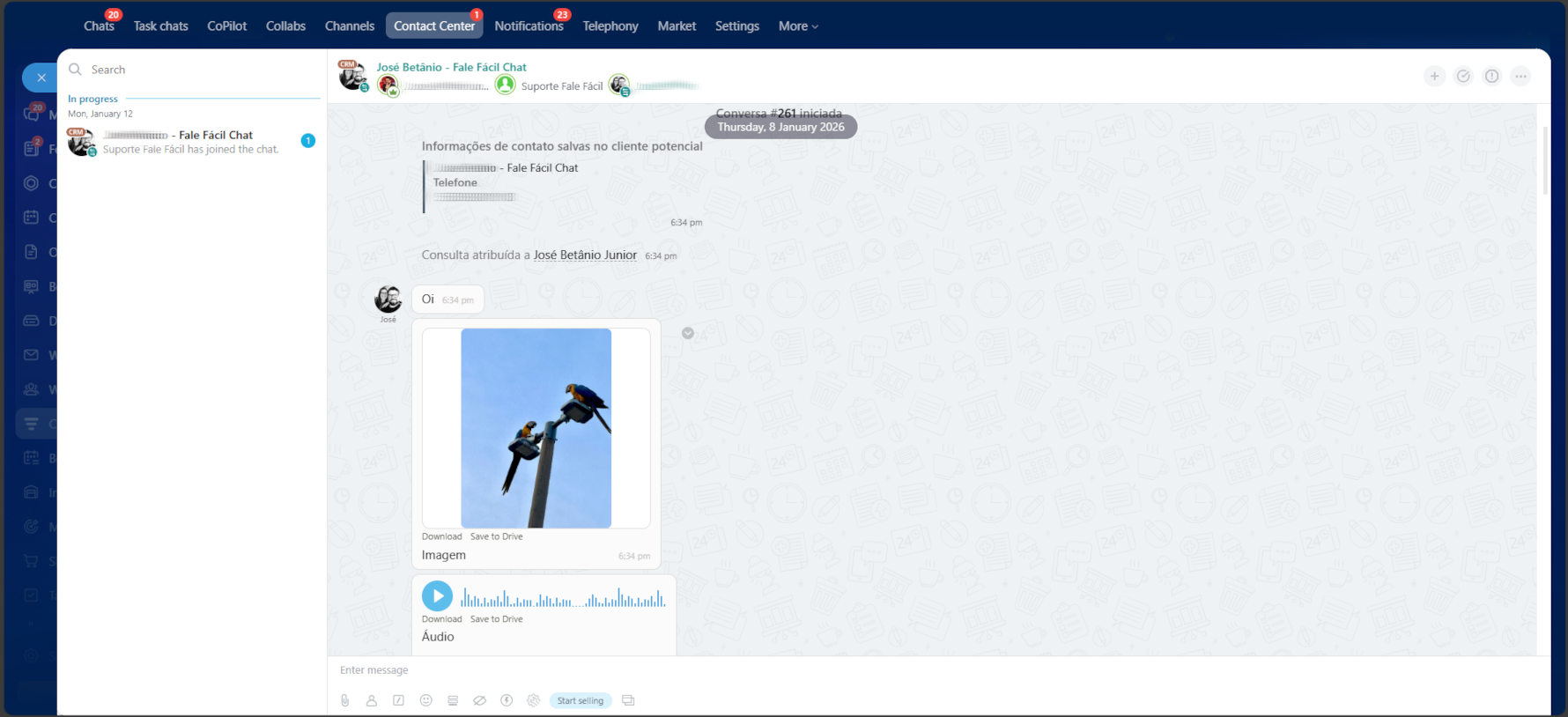Open the image message dropdown arrow
The width and height of the screenshot is (1568, 717).
688,333
